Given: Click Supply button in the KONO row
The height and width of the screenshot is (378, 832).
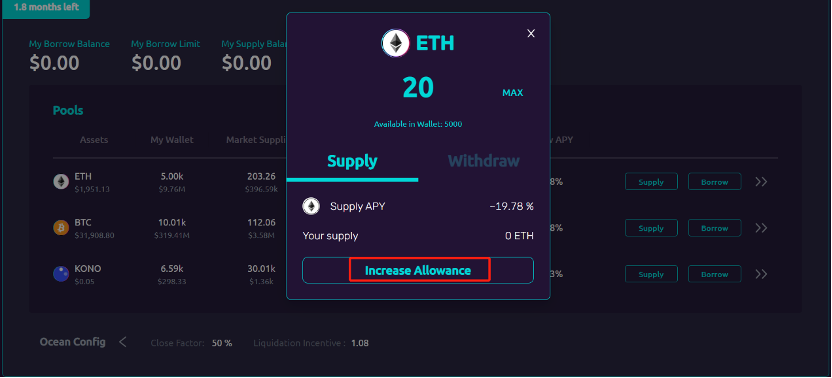Looking at the screenshot, I should [651, 274].
